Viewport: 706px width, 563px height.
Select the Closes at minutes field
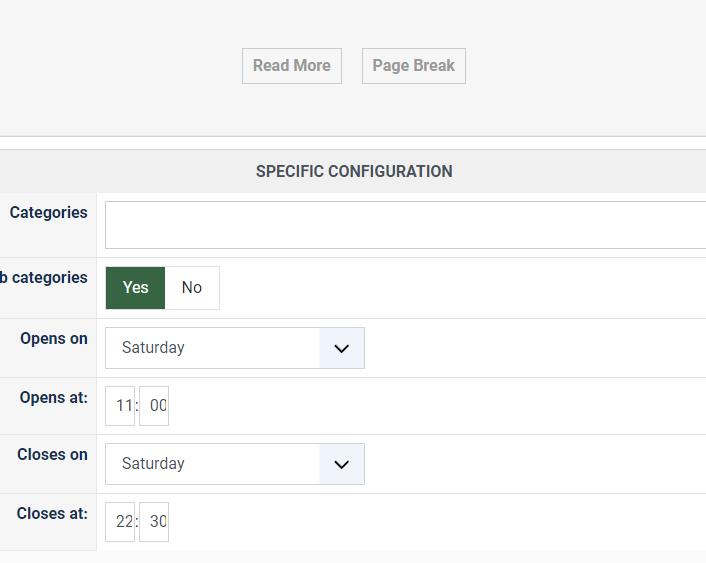[x=155, y=522]
